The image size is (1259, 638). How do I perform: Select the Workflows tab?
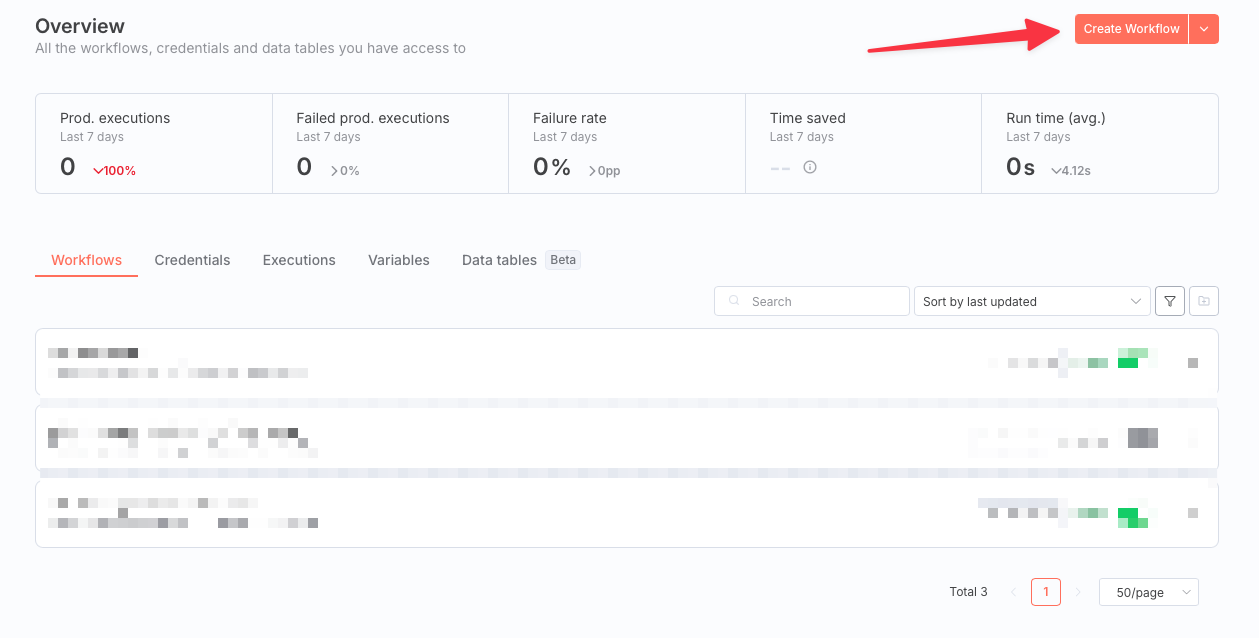(x=86, y=260)
